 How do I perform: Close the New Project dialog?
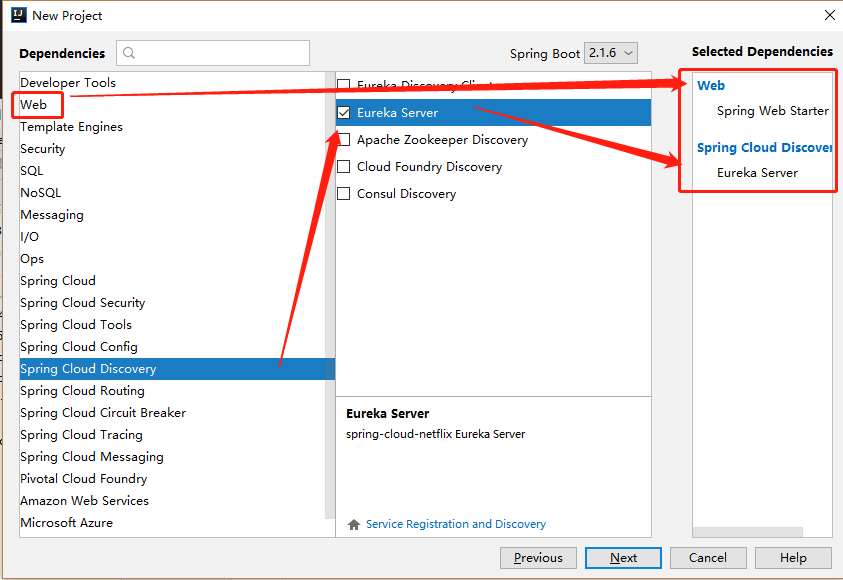click(x=829, y=15)
